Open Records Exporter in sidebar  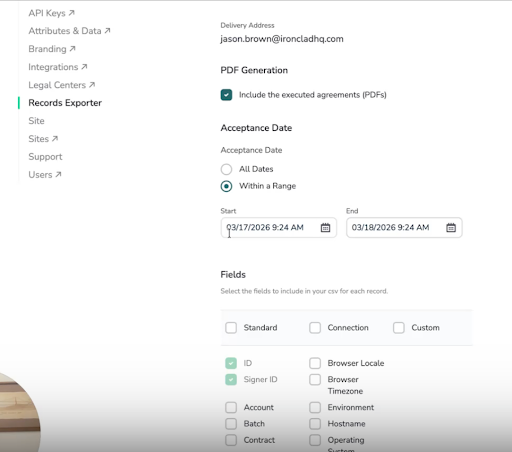pyautogui.click(x=65, y=103)
